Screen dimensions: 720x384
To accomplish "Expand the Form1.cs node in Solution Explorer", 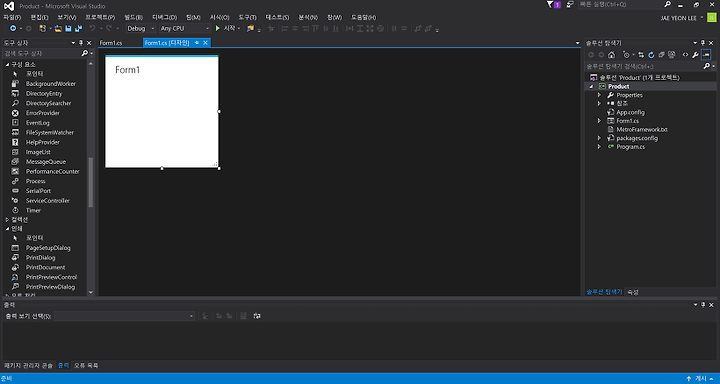I will coord(599,121).
